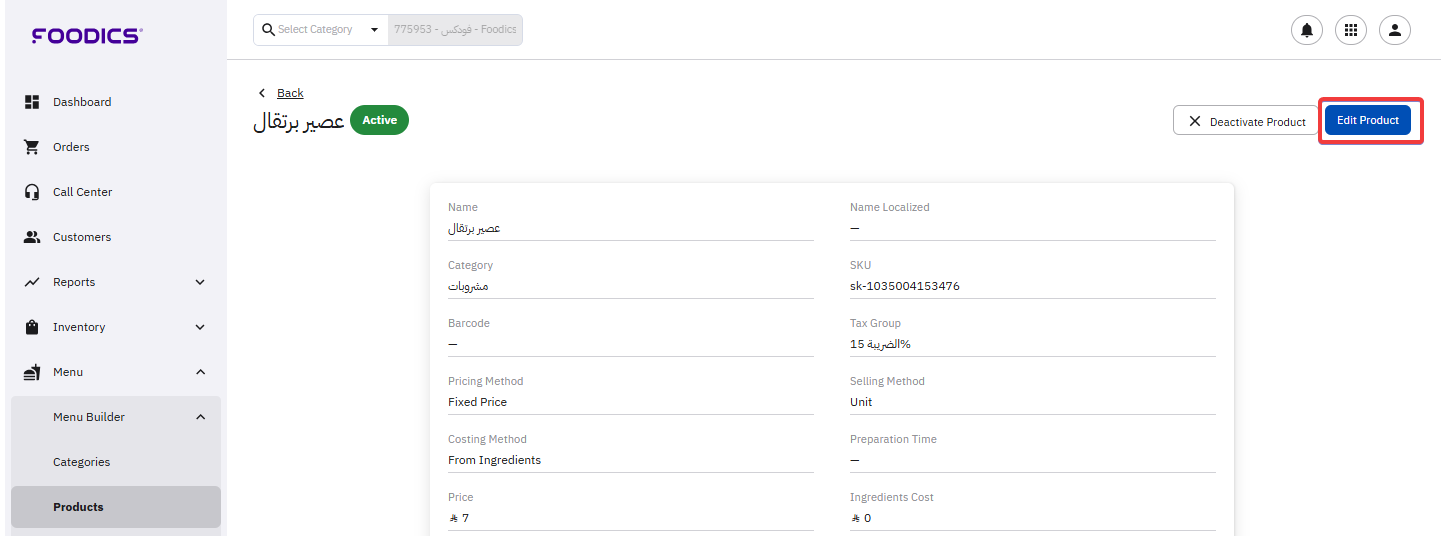
Task: Open the Select Category dropdown
Action: pyautogui.click(x=321, y=30)
